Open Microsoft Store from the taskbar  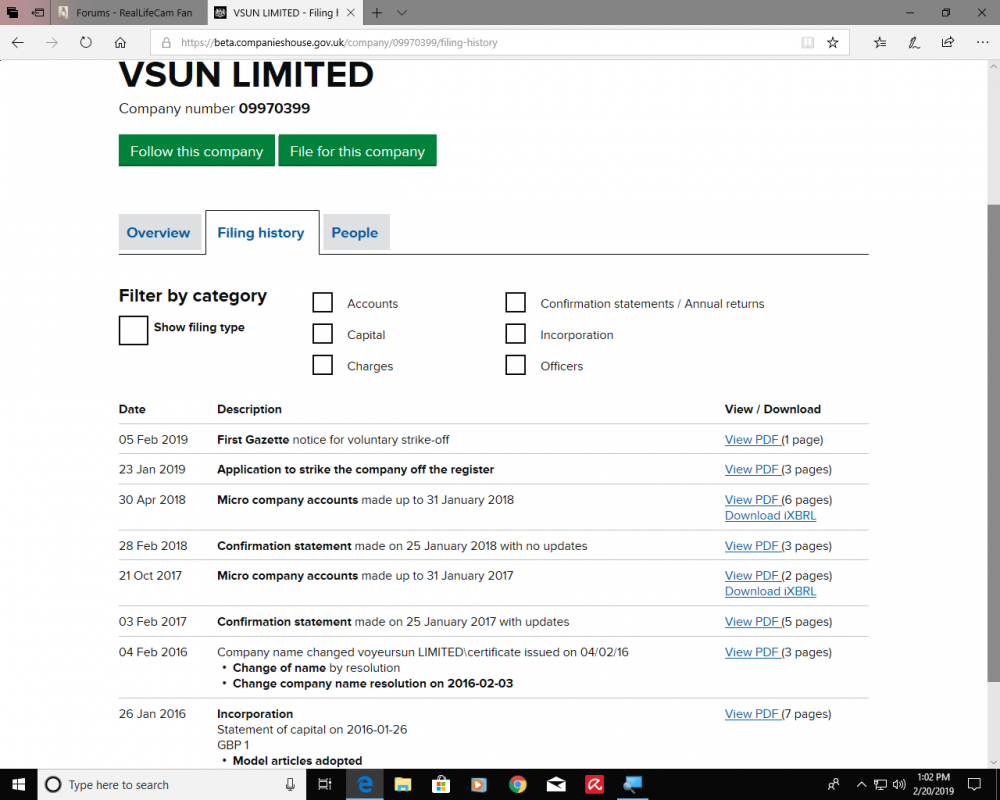[x=440, y=784]
